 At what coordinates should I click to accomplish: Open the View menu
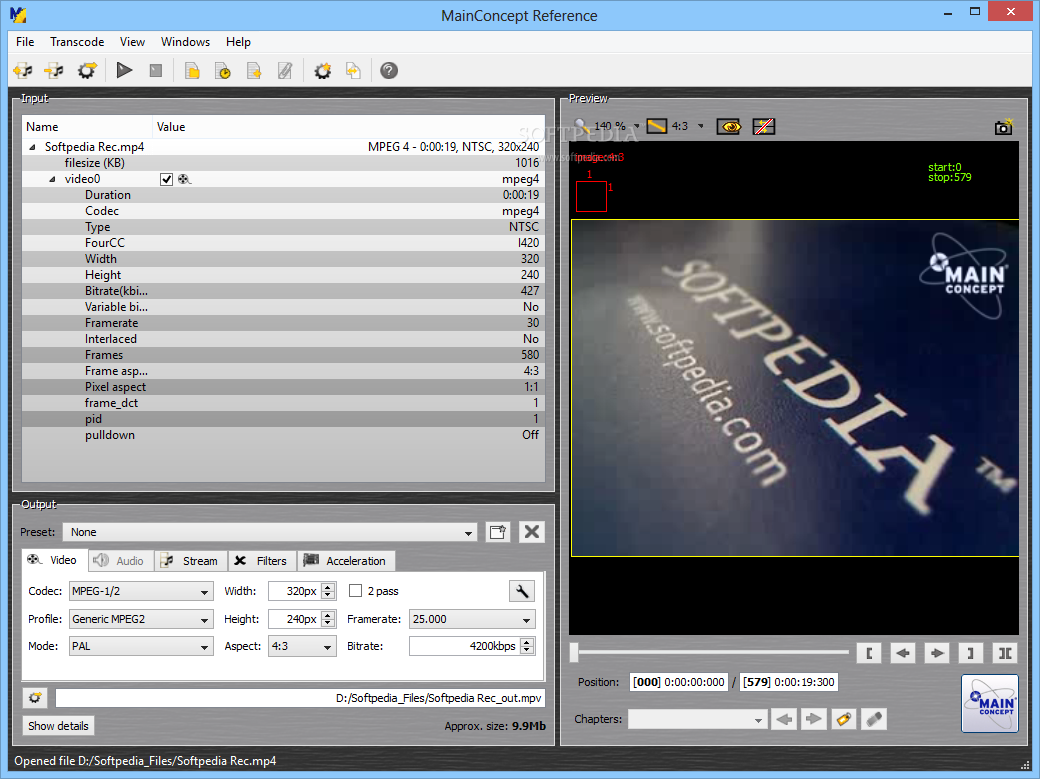coord(132,42)
